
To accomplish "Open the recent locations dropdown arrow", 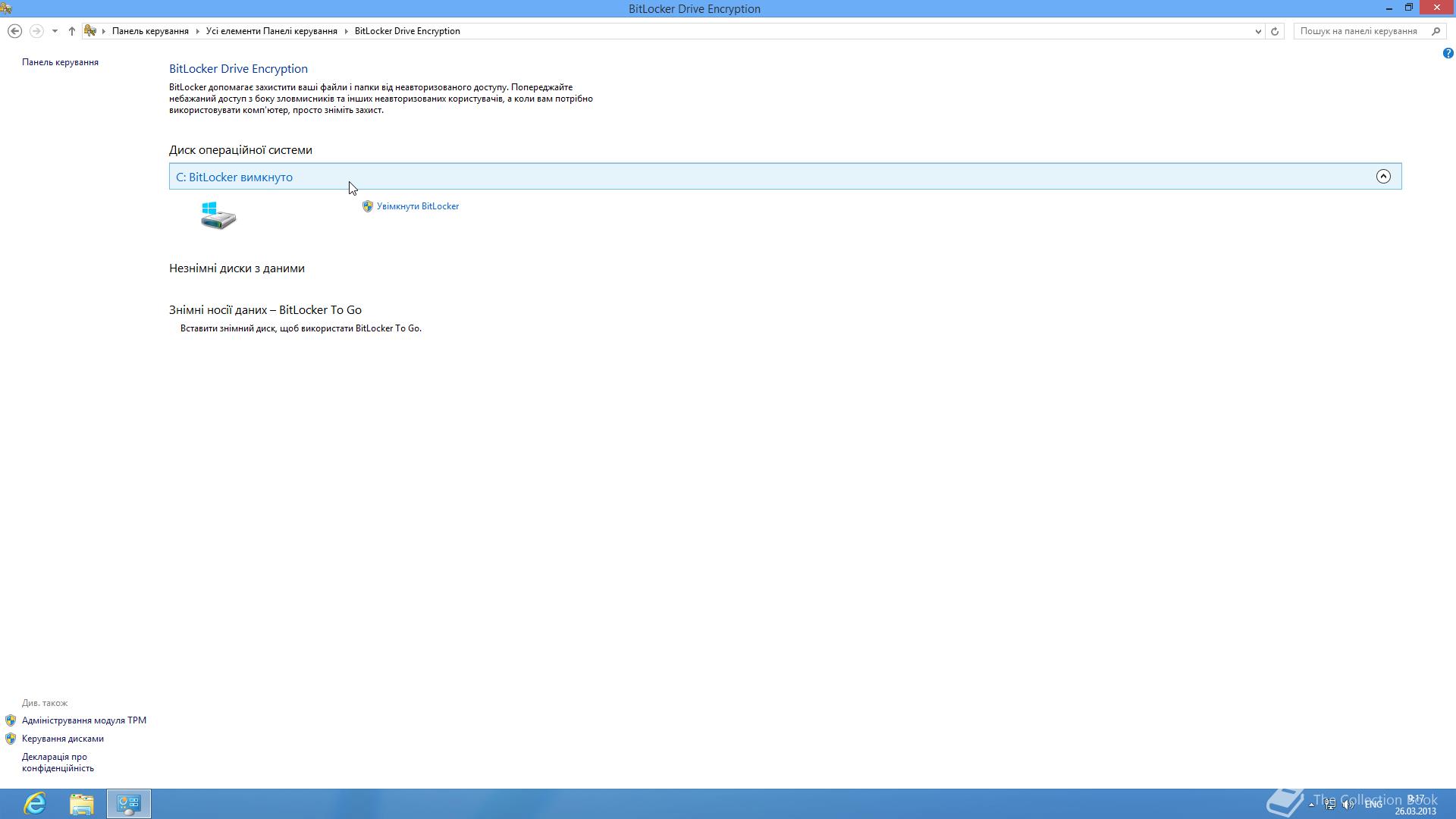I will pos(55,31).
